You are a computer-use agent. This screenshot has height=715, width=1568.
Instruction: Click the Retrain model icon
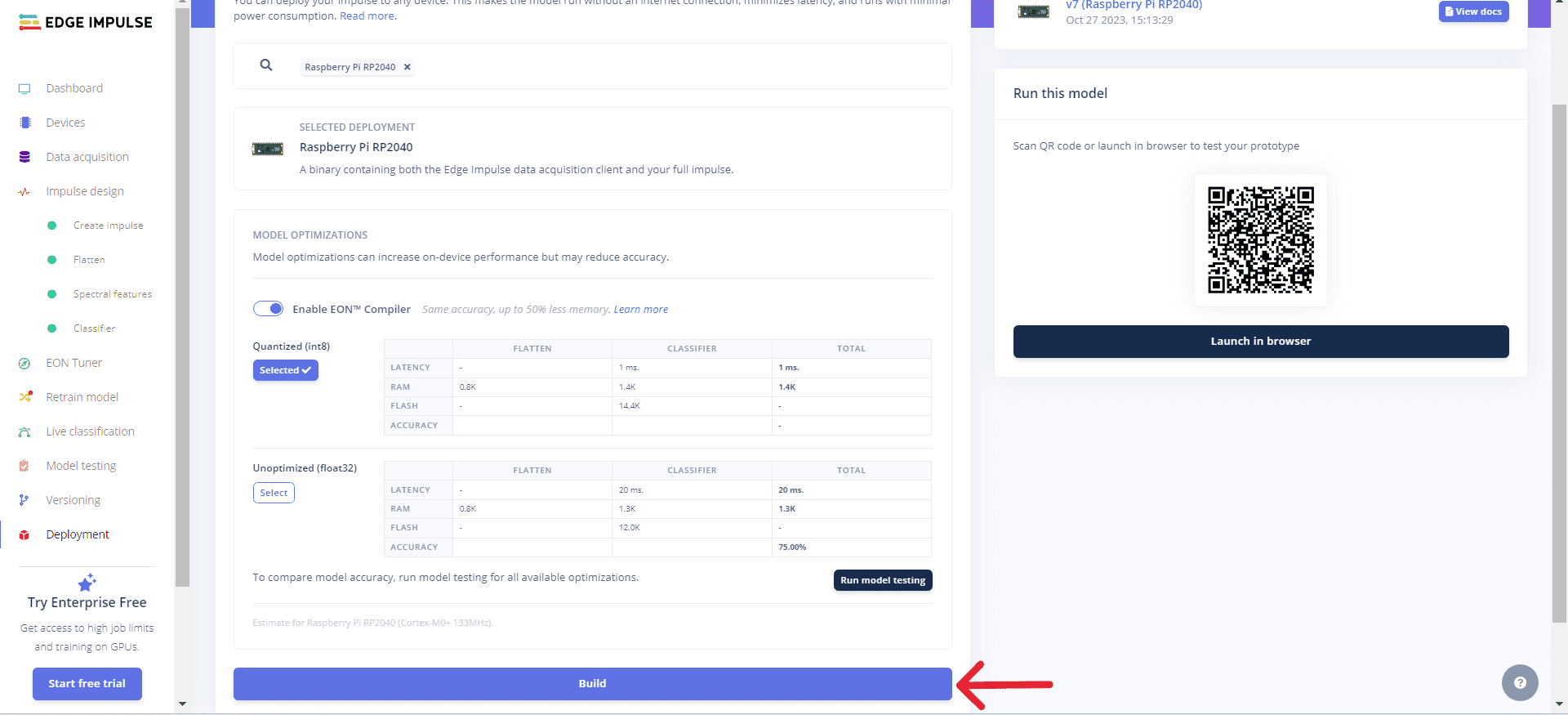click(25, 397)
